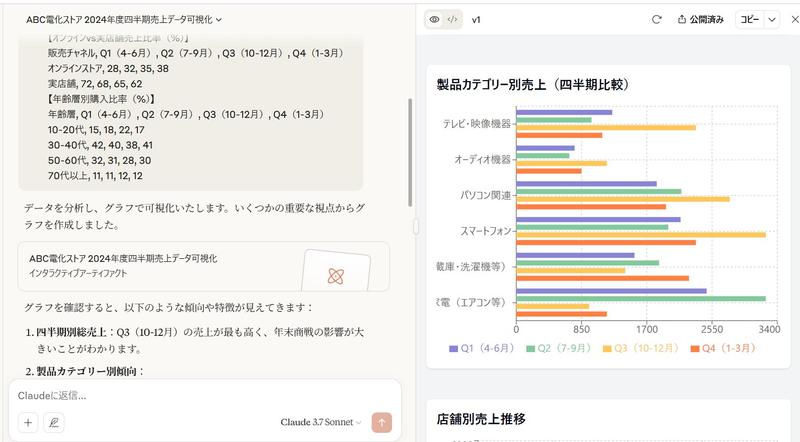Click the 30-40代, 42, 40, 38, 41 row
Viewport: 800px width, 442px height.
click(x=100, y=145)
